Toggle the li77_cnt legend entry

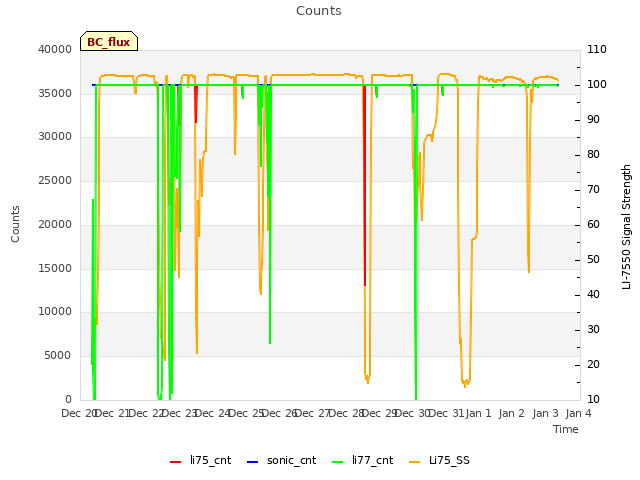pos(362,460)
